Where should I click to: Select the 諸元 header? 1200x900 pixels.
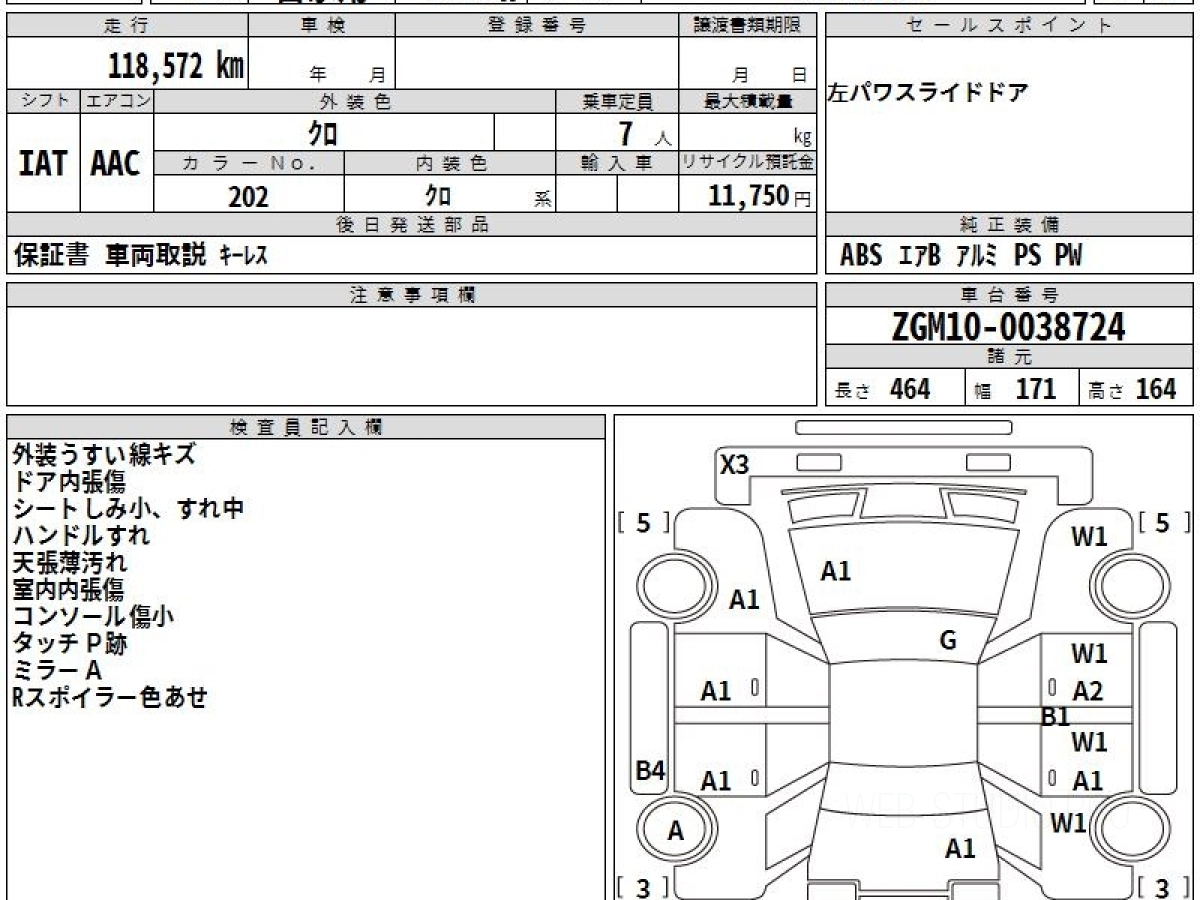coord(1010,357)
